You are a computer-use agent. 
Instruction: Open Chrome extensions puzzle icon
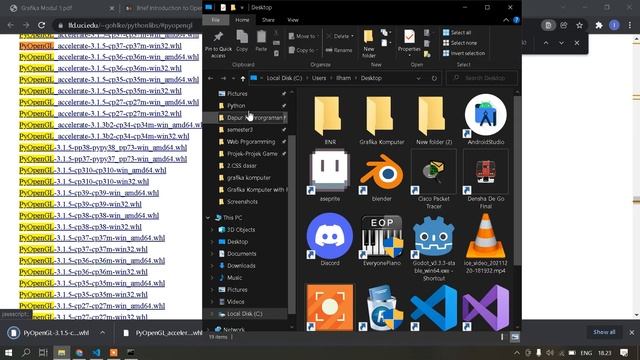[x=598, y=25]
